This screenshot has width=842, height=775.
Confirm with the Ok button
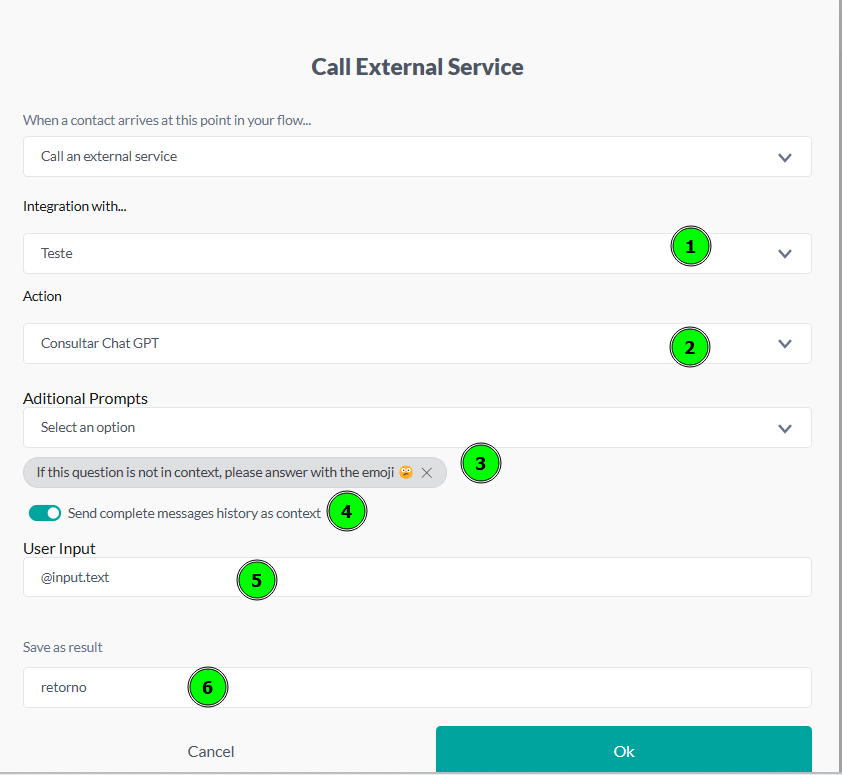623,751
